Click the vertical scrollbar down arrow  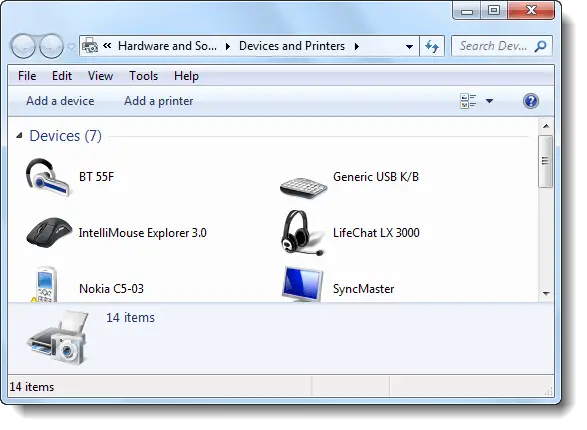[546, 294]
